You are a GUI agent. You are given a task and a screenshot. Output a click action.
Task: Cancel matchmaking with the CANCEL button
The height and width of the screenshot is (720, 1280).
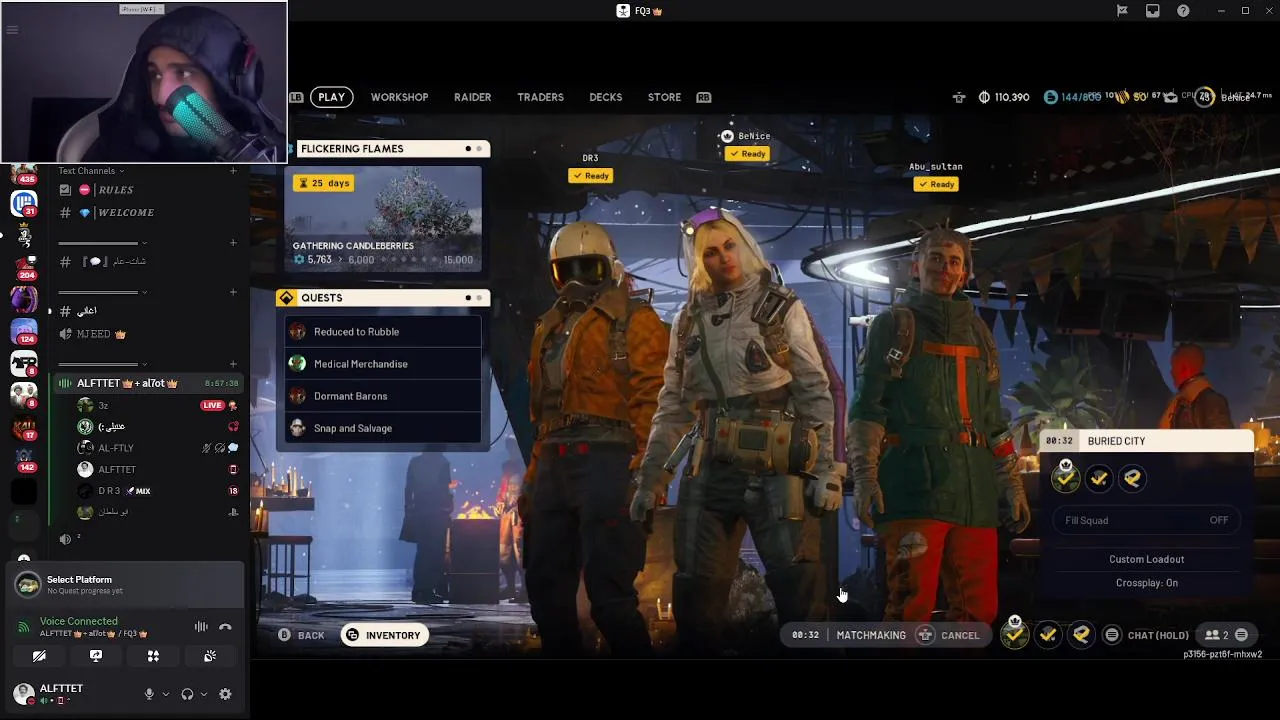click(x=949, y=635)
